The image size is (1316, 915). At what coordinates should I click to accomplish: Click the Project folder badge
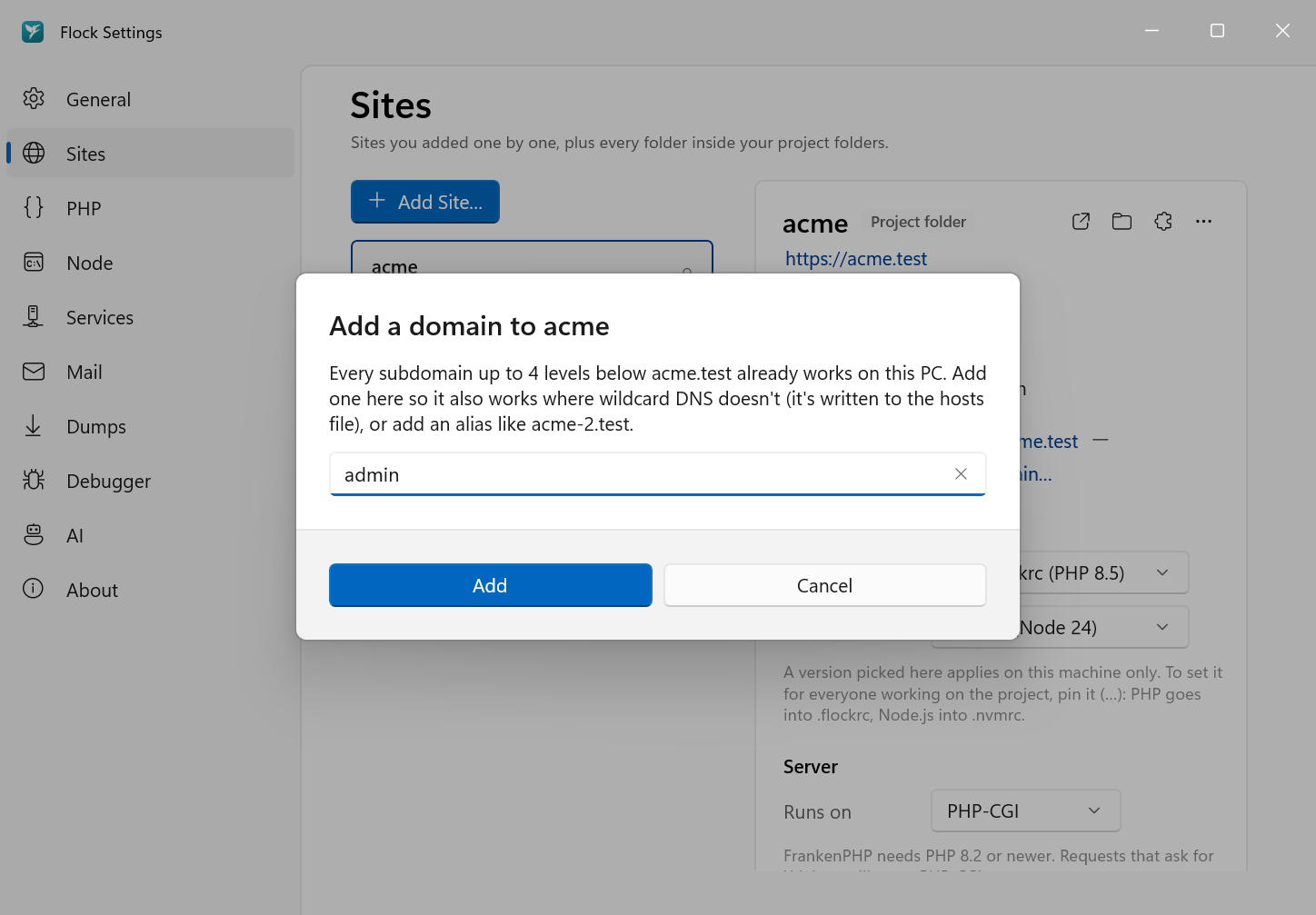918,222
